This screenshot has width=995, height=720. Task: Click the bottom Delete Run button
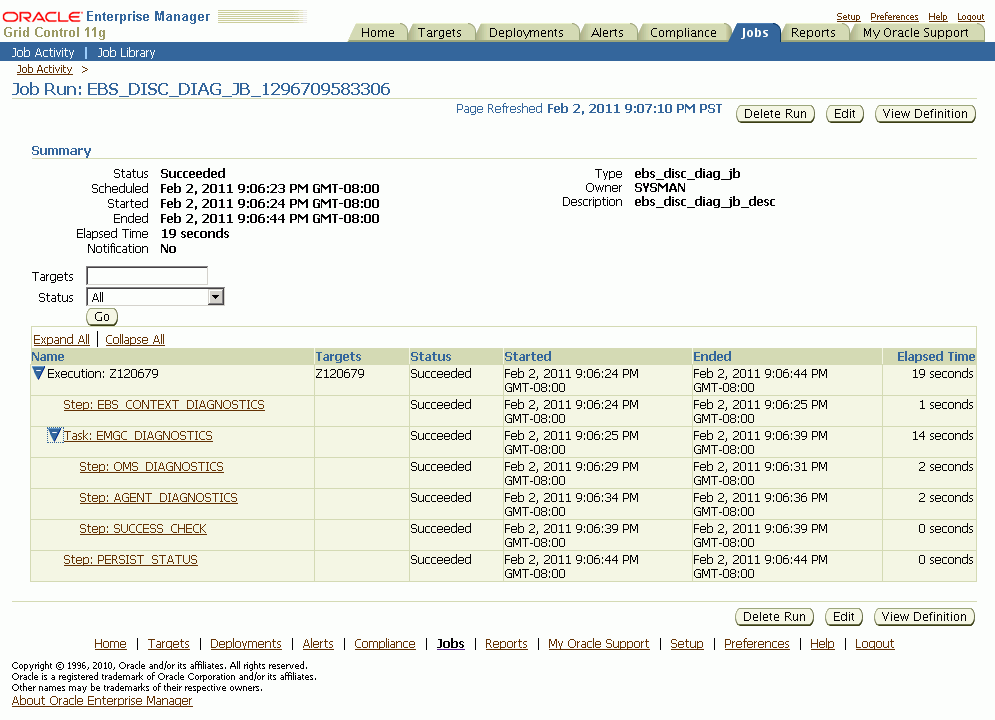pos(774,617)
